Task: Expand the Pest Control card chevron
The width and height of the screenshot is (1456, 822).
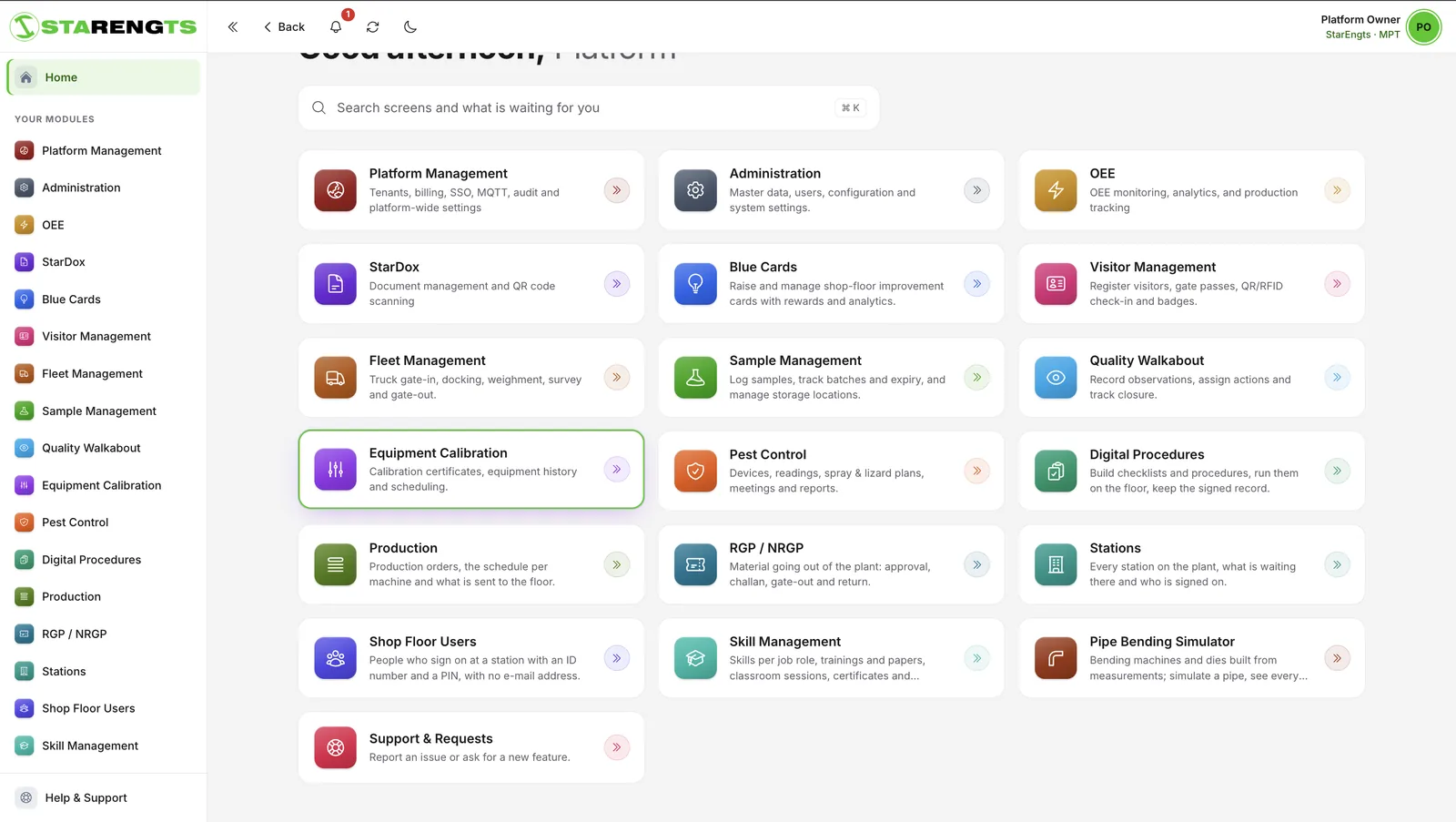Action: pos(976,472)
